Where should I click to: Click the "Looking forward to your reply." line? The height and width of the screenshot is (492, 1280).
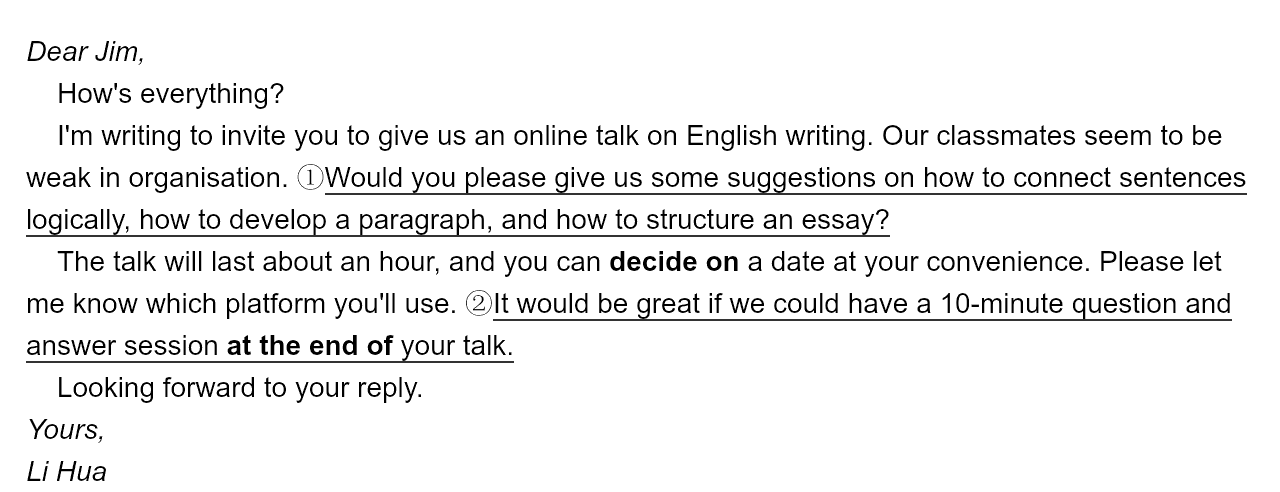240,388
